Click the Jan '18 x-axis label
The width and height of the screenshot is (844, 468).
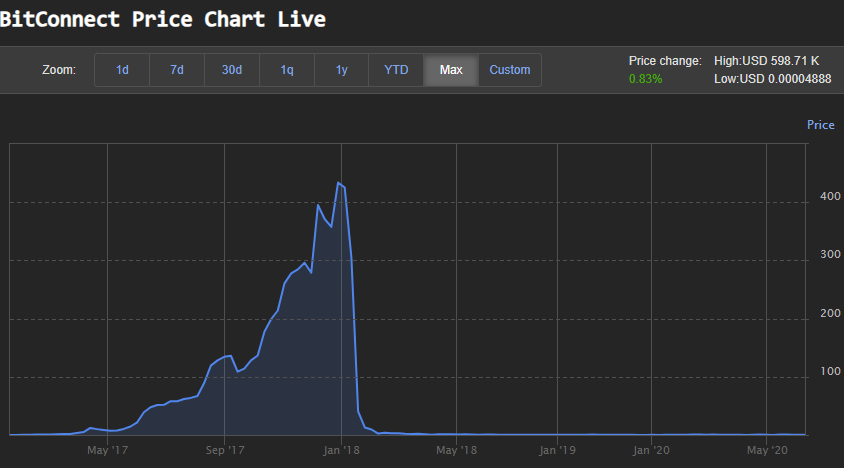point(341,451)
